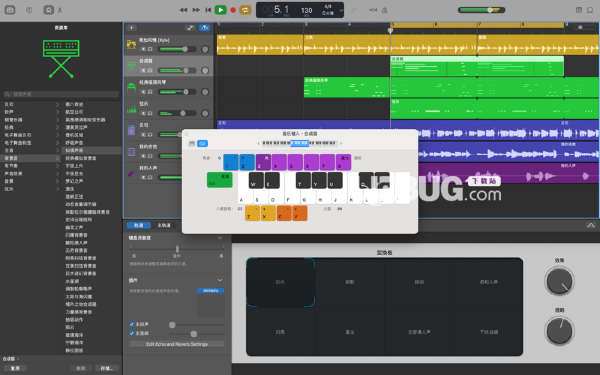Open the Loop Browser icon
Viewport: 600px width, 375px height.
click(x=590, y=10)
